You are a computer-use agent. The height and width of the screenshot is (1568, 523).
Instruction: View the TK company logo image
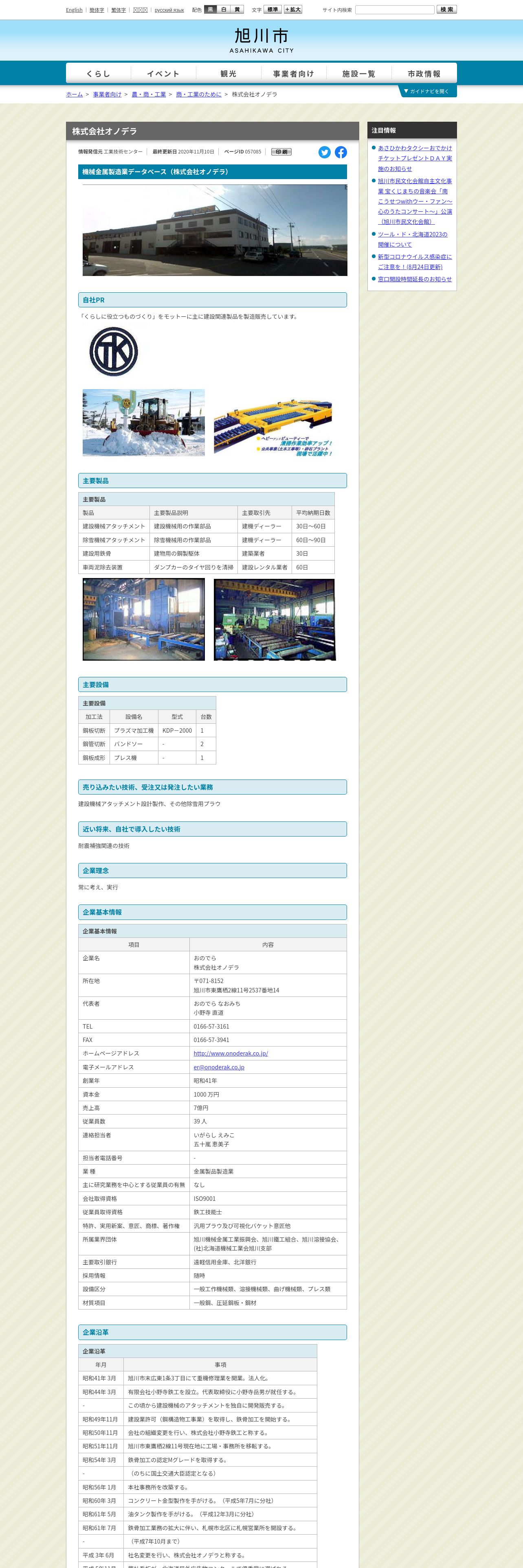coord(114,352)
